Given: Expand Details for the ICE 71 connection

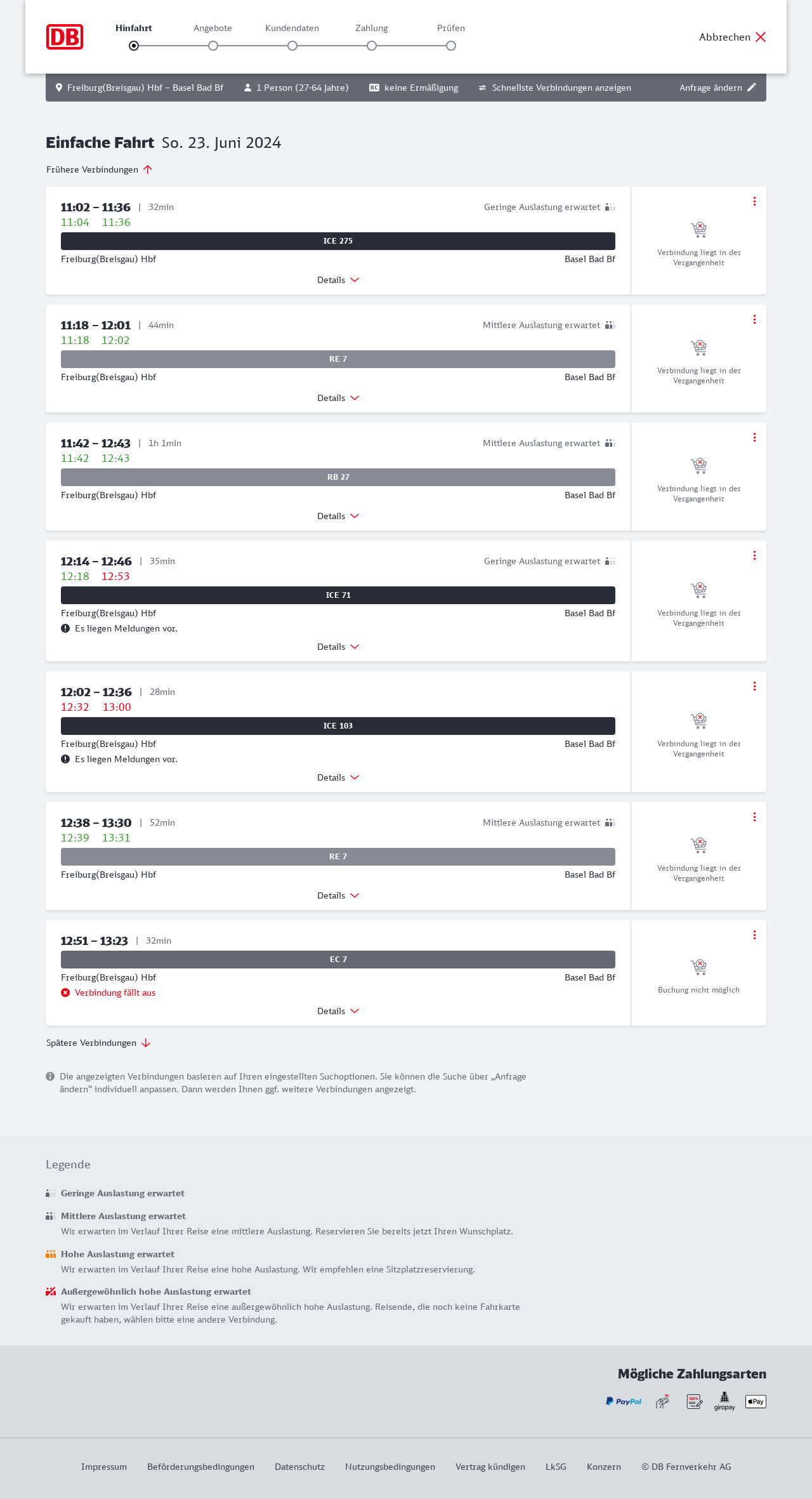Looking at the screenshot, I should click(338, 647).
